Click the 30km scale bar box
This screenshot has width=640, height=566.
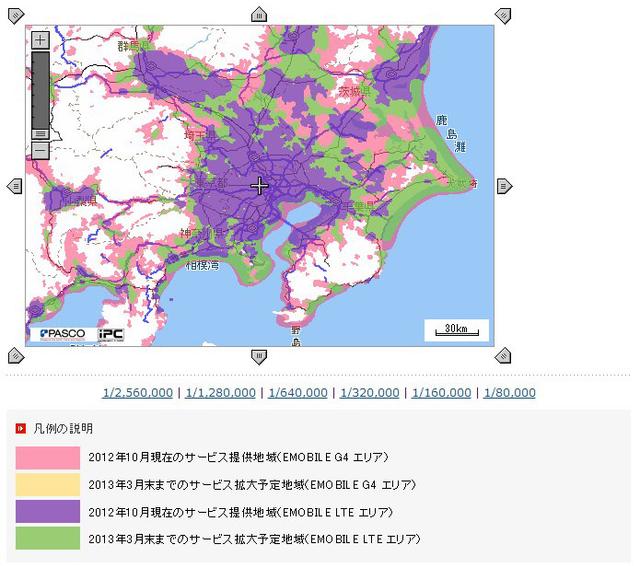pos(456,330)
